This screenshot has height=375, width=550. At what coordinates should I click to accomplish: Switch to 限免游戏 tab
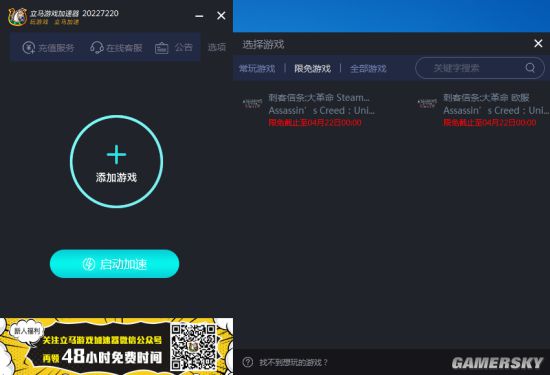(x=312, y=68)
